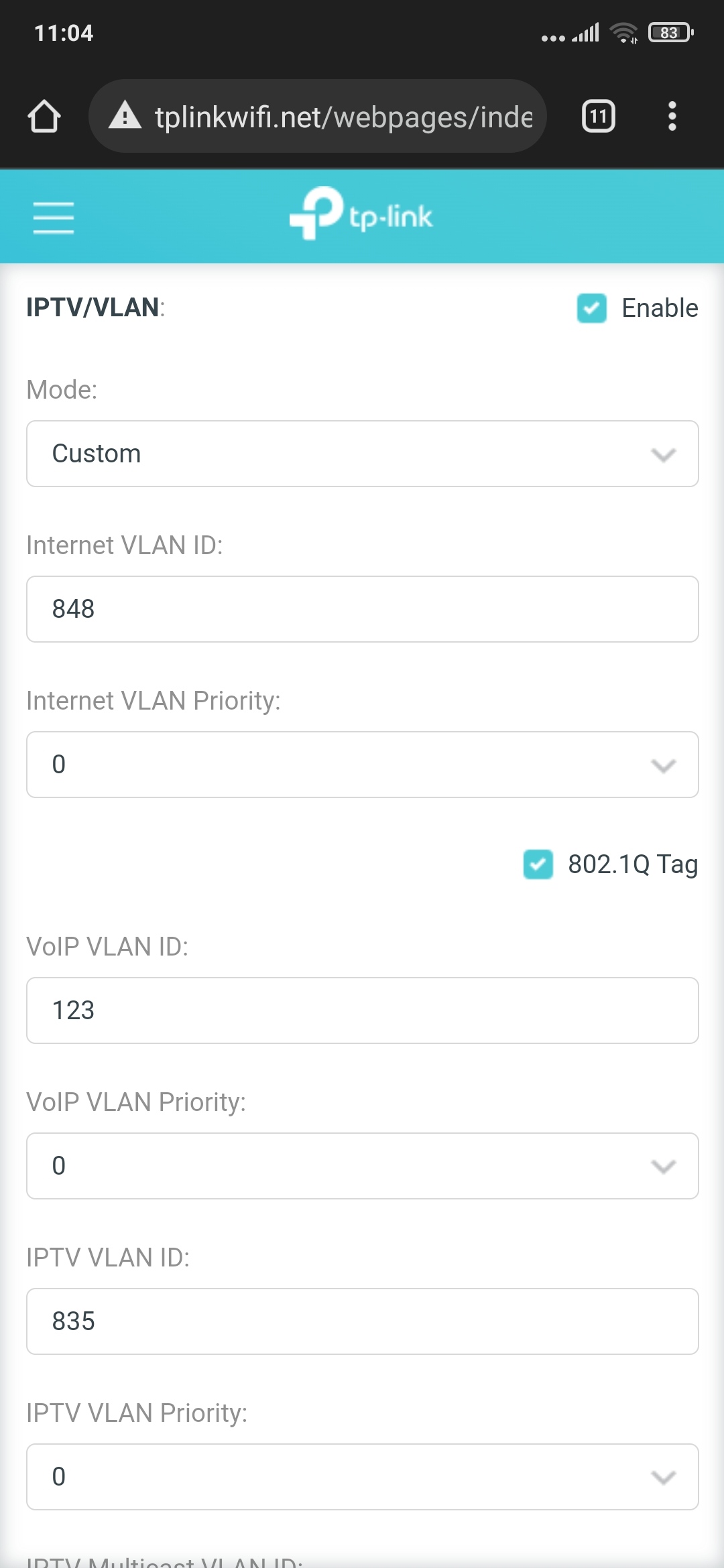The height and width of the screenshot is (1568, 724).
Task: Click the Internet VLAN ID field
Action: 362,609
